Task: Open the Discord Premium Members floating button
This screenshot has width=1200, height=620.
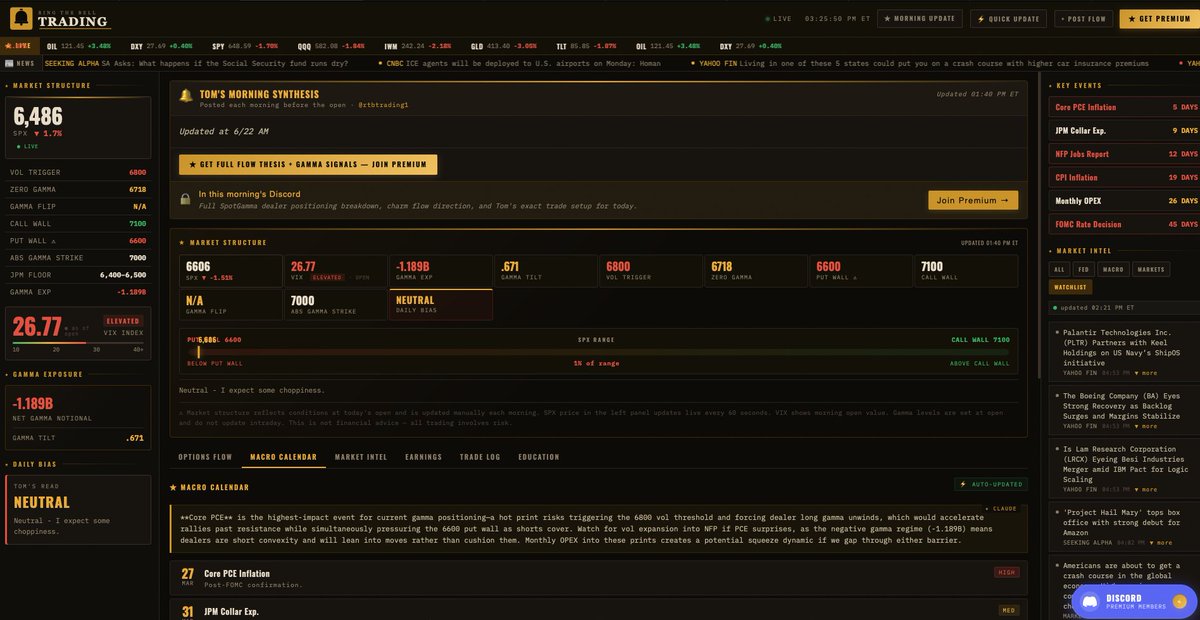Action: (1133, 602)
